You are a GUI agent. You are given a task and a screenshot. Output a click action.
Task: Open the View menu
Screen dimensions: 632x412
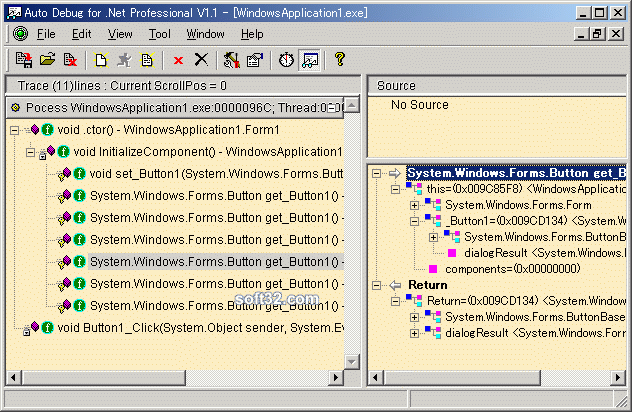coord(120,34)
